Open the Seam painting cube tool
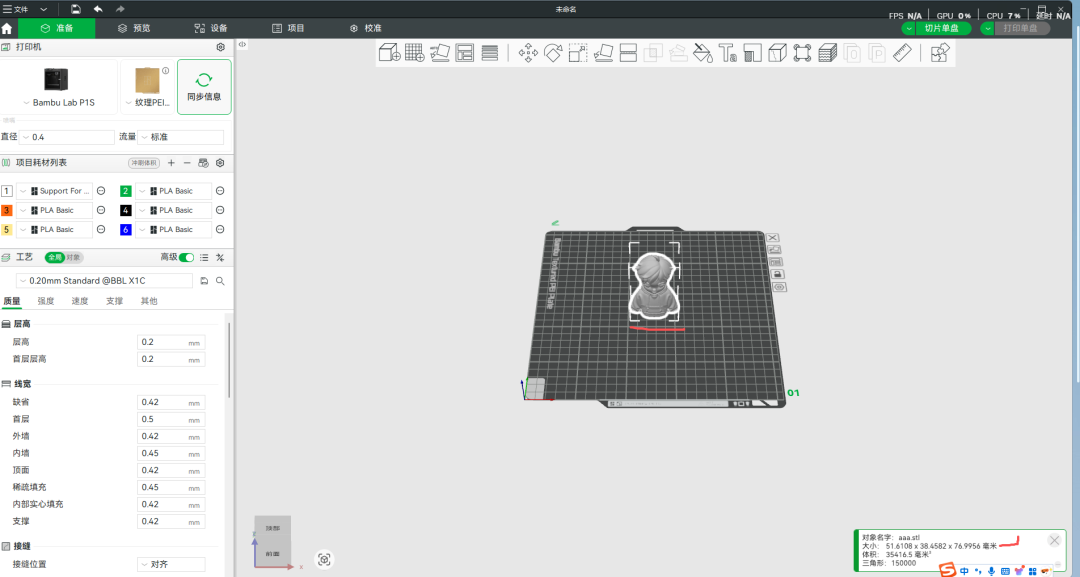This screenshot has width=1080, height=577. (x=778, y=52)
